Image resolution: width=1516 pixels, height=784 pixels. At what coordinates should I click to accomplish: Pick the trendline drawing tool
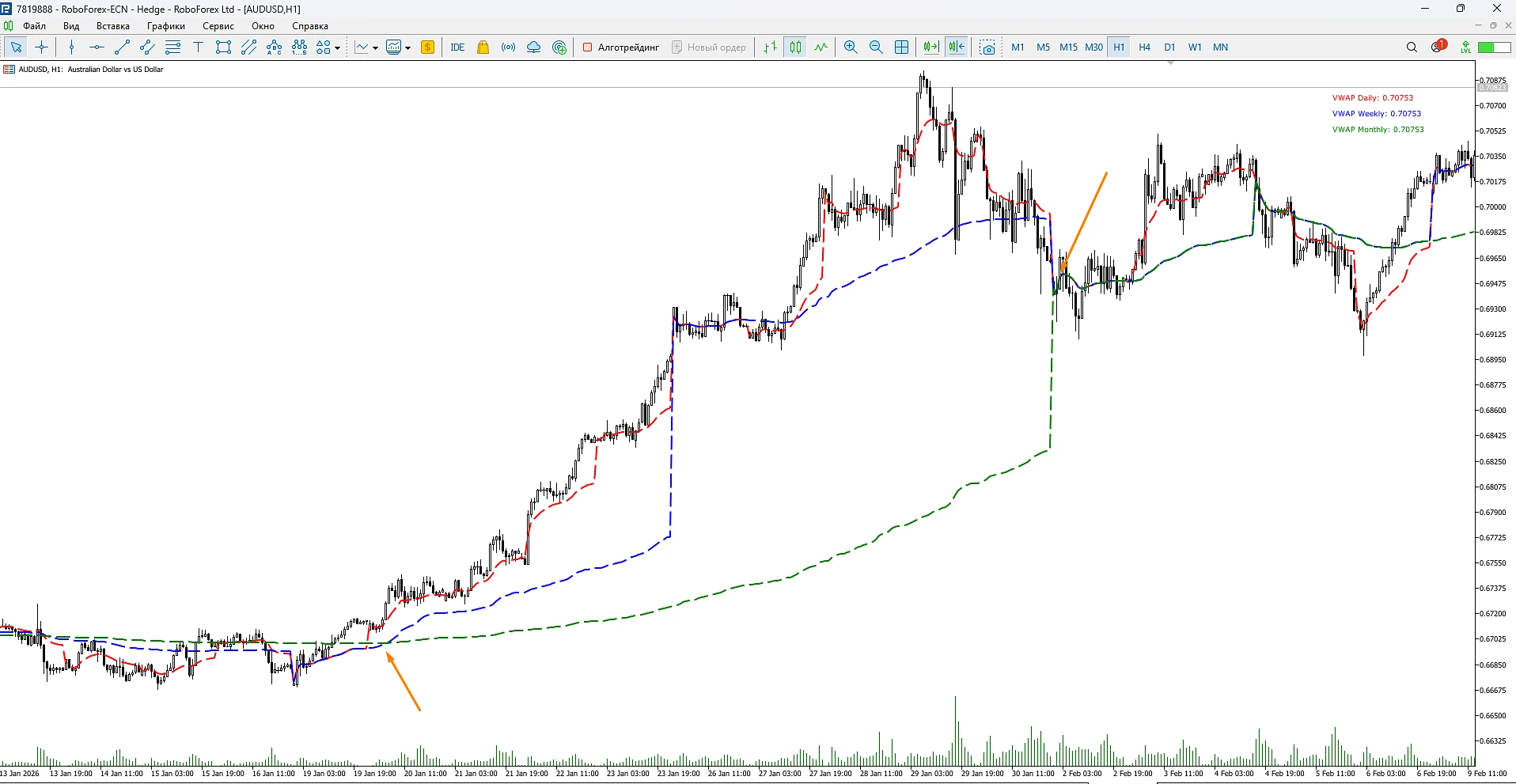click(x=122, y=47)
